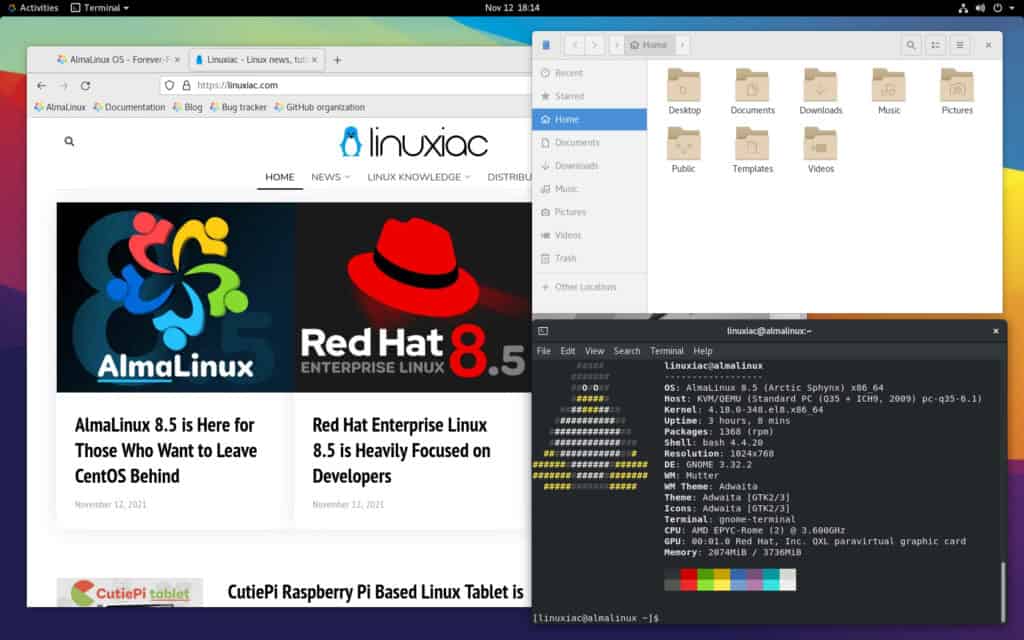
Task: Open the View menu in terminal
Action: (x=594, y=351)
